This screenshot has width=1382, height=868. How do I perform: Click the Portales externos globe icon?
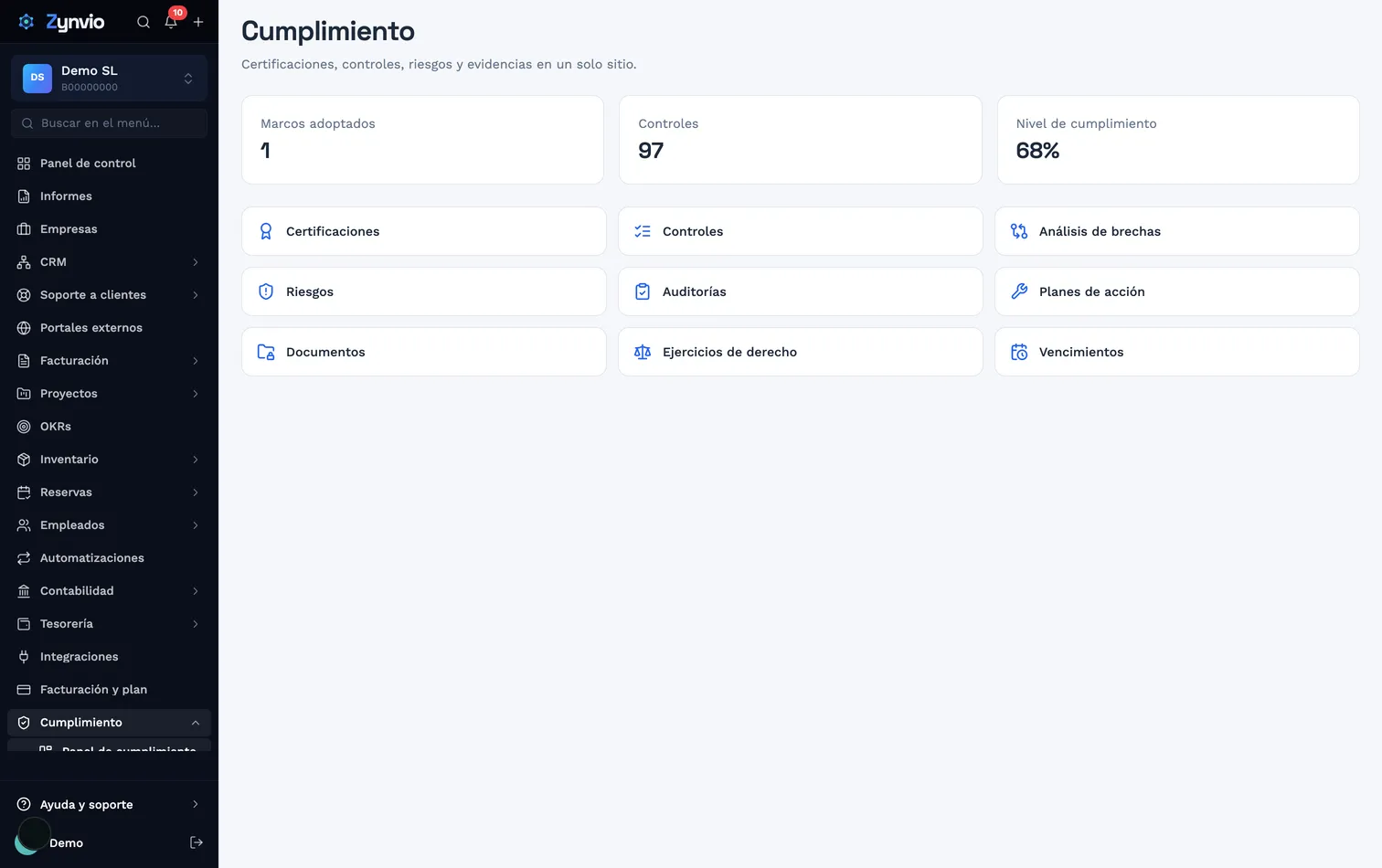24,328
